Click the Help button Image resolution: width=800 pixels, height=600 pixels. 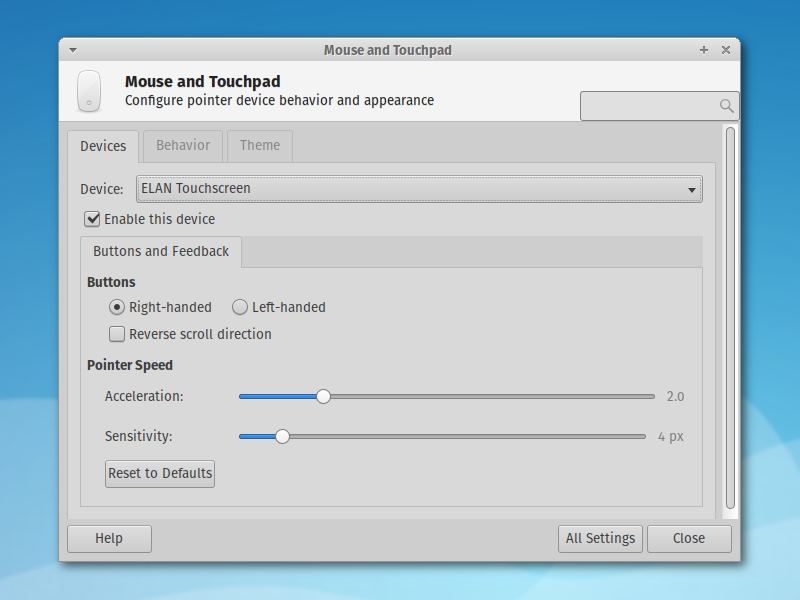109,538
